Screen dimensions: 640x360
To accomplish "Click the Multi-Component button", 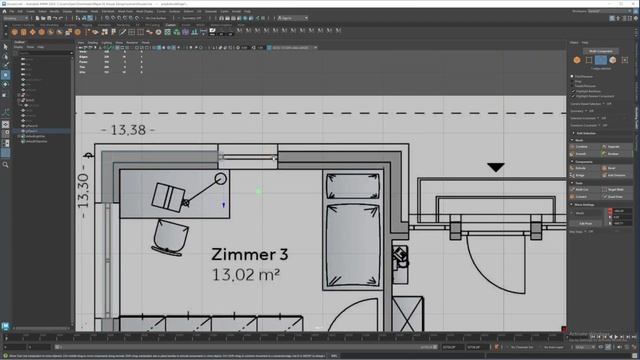I will pyautogui.click(x=601, y=51).
